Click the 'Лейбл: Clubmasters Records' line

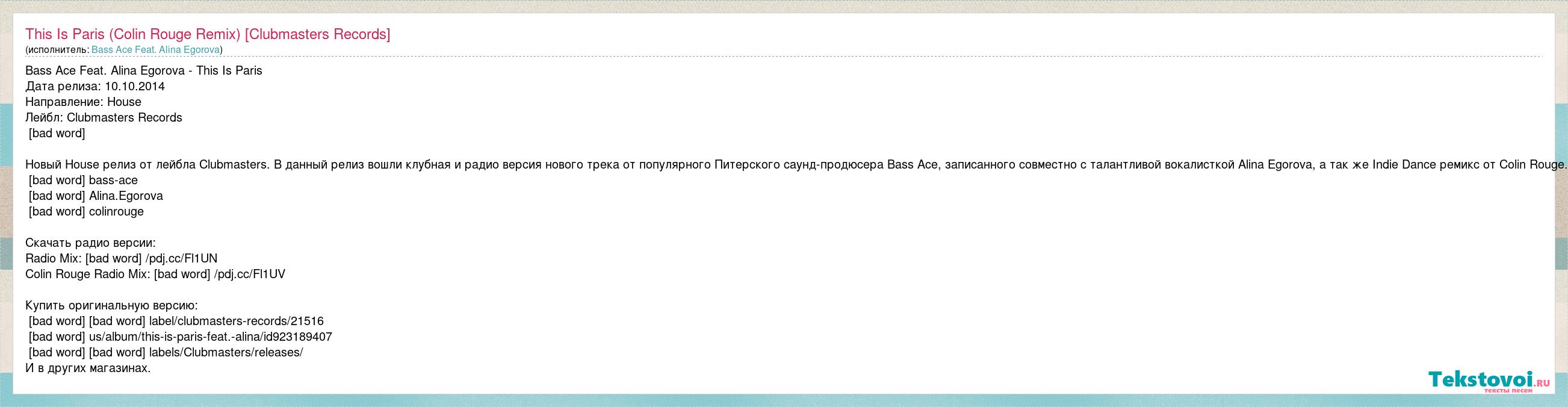[x=104, y=117]
